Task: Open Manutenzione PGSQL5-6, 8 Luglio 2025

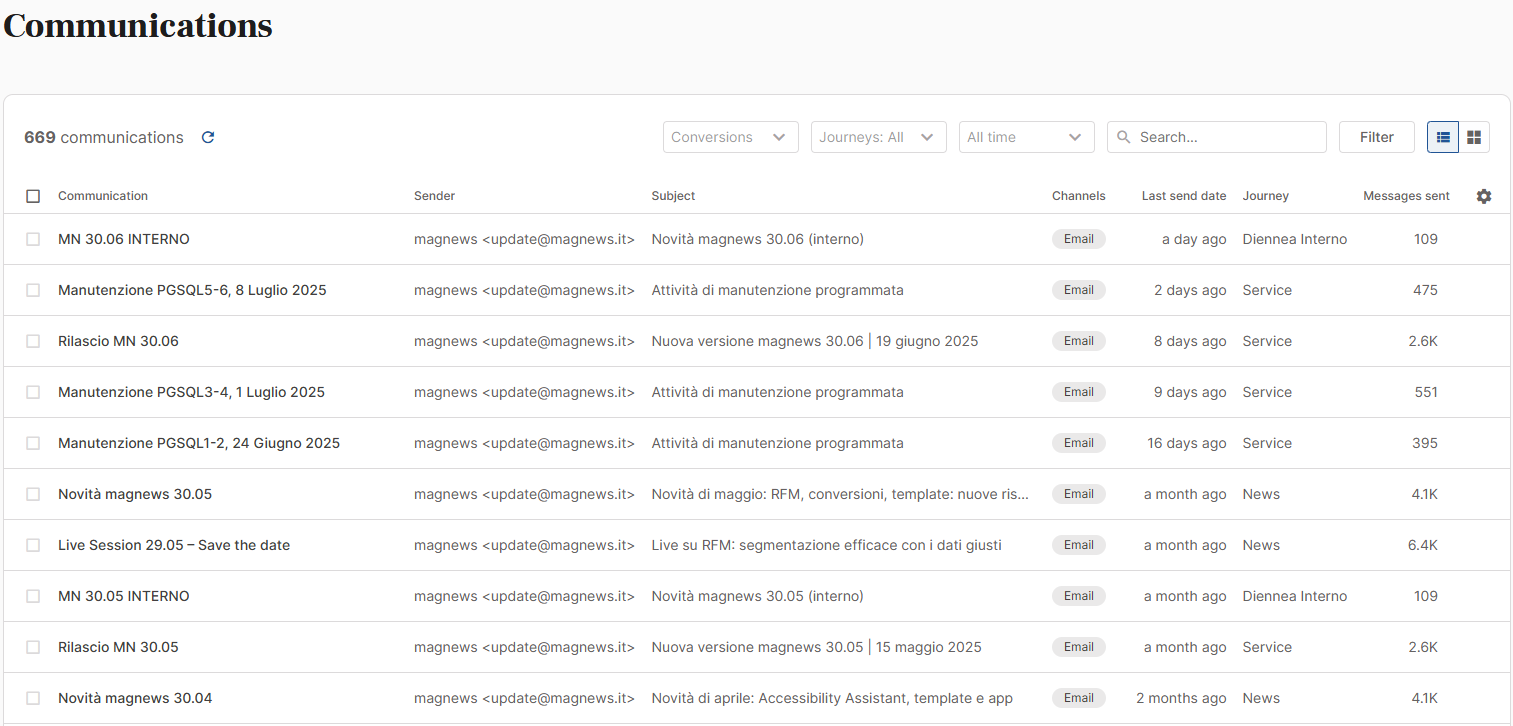Action: pos(192,290)
